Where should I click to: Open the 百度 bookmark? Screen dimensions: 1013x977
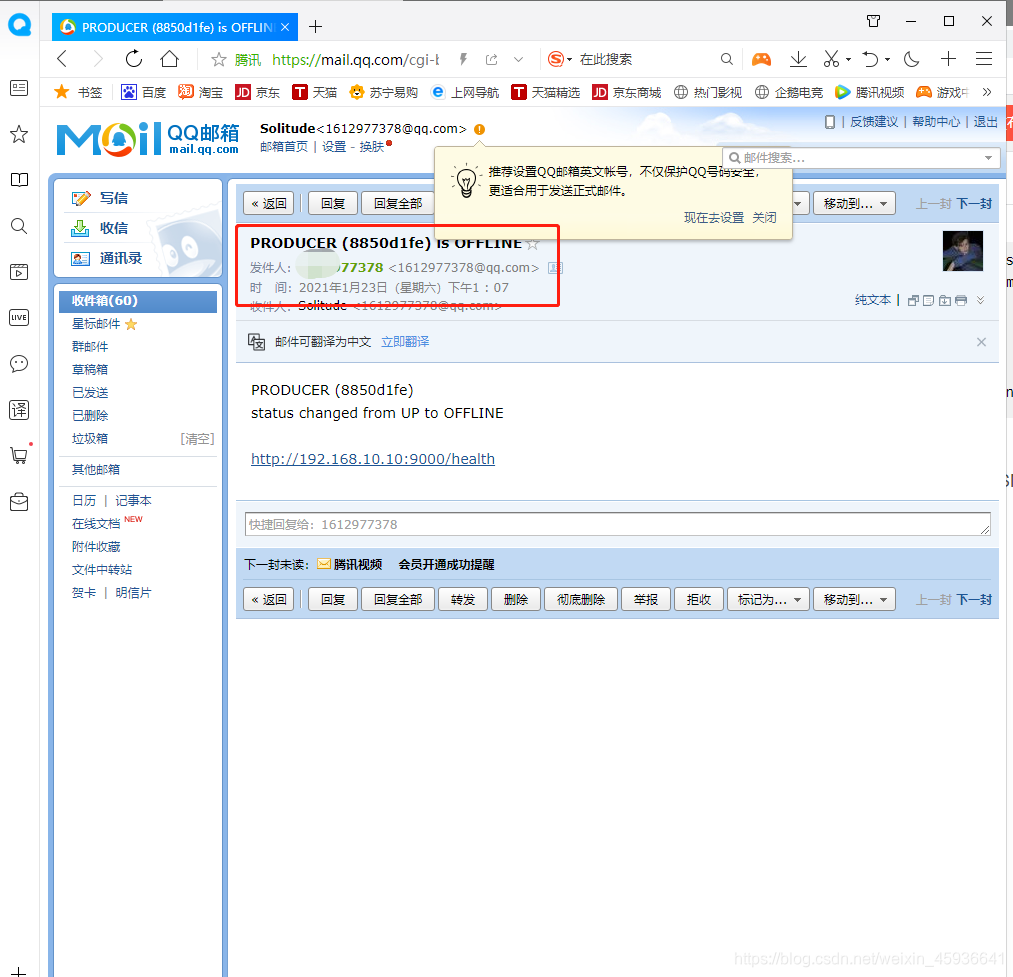pyautogui.click(x=144, y=92)
